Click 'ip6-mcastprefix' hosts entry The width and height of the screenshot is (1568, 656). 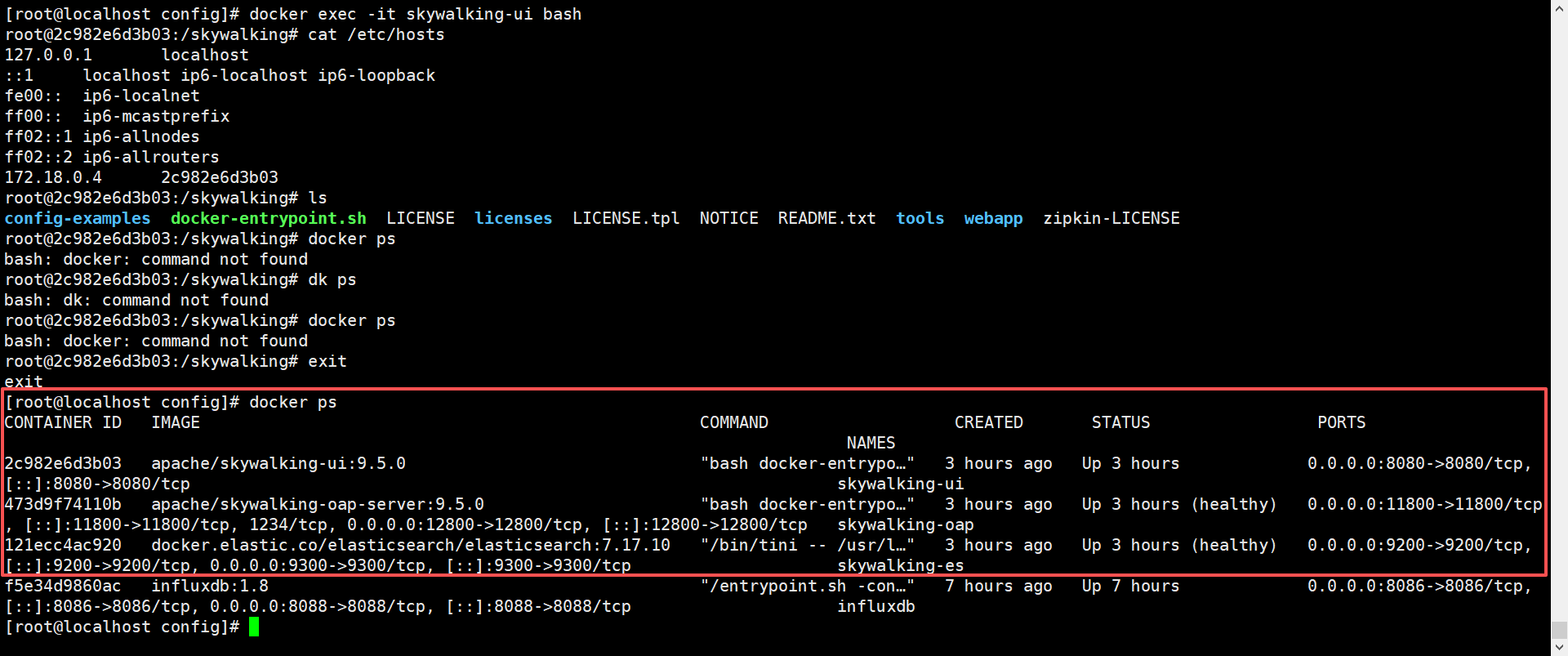pyautogui.click(x=156, y=116)
